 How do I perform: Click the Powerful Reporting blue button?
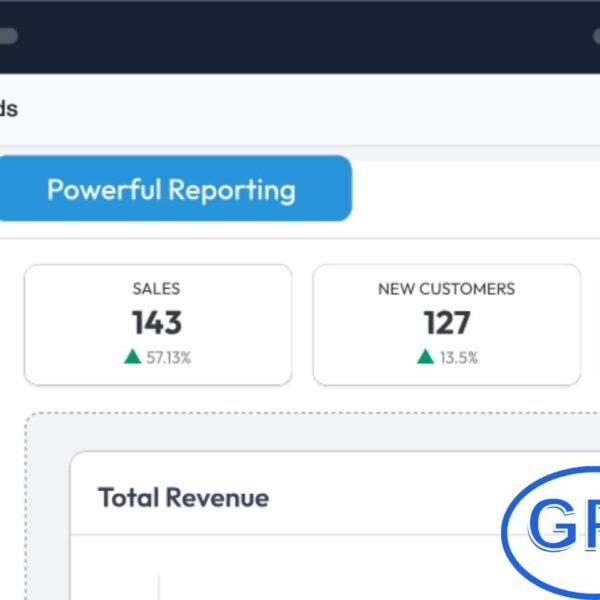[171, 189]
